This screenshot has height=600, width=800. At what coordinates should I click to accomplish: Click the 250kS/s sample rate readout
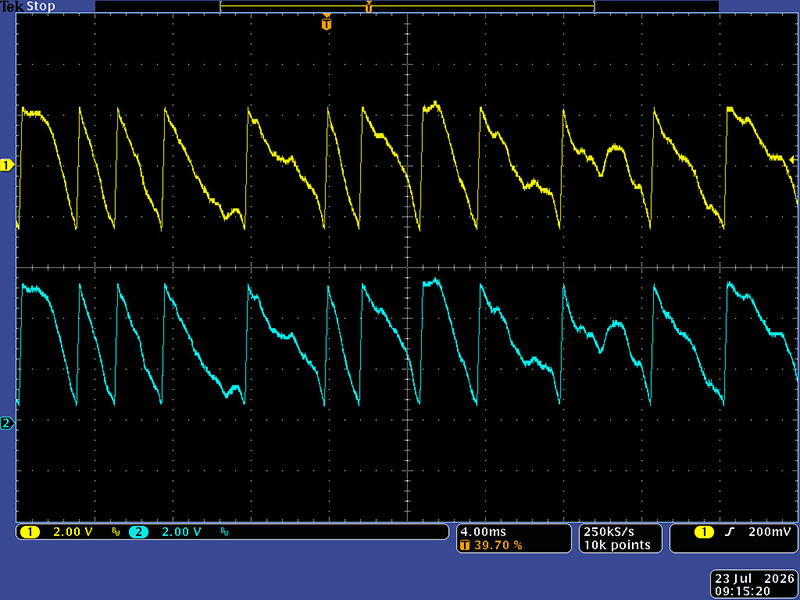click(x=609, y=532)
